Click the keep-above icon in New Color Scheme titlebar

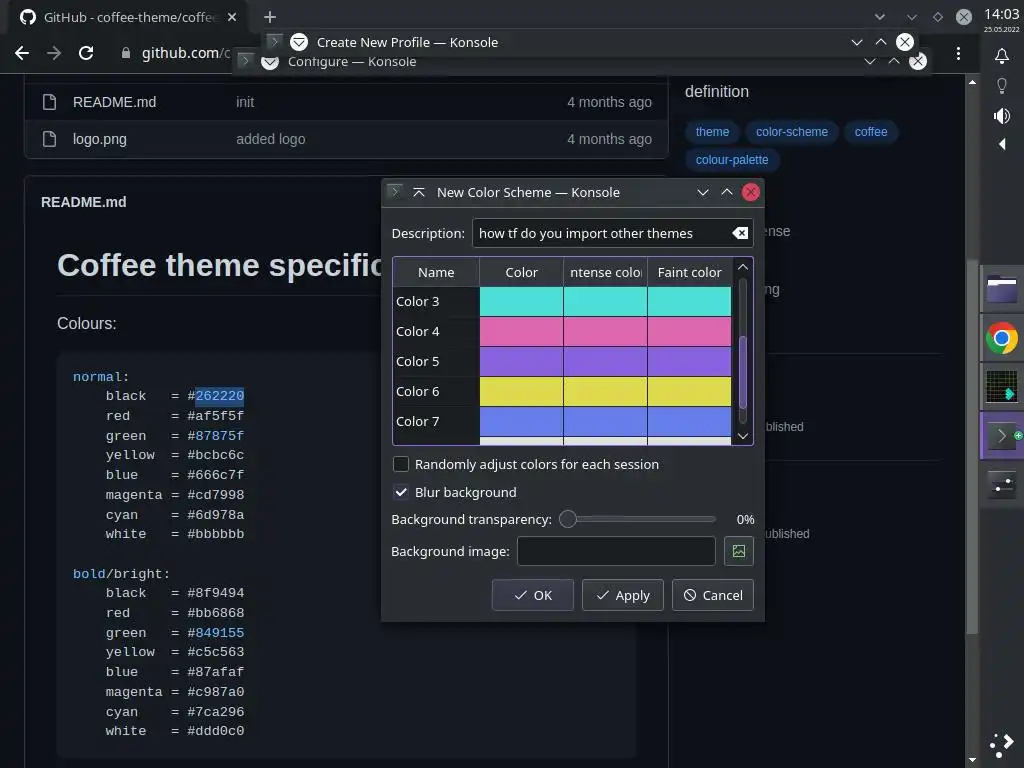419,192
